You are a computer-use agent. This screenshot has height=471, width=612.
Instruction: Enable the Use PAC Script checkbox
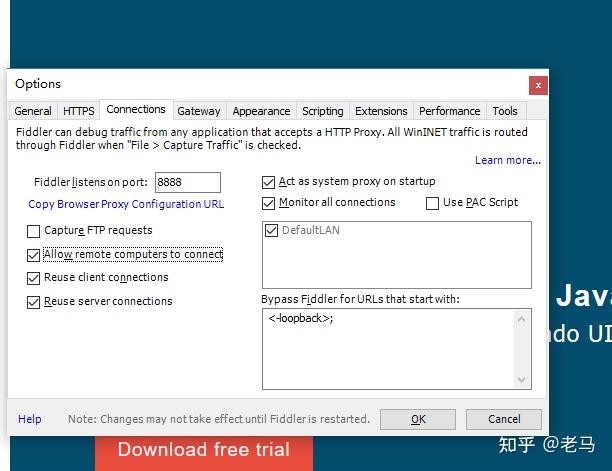[432, 203]
